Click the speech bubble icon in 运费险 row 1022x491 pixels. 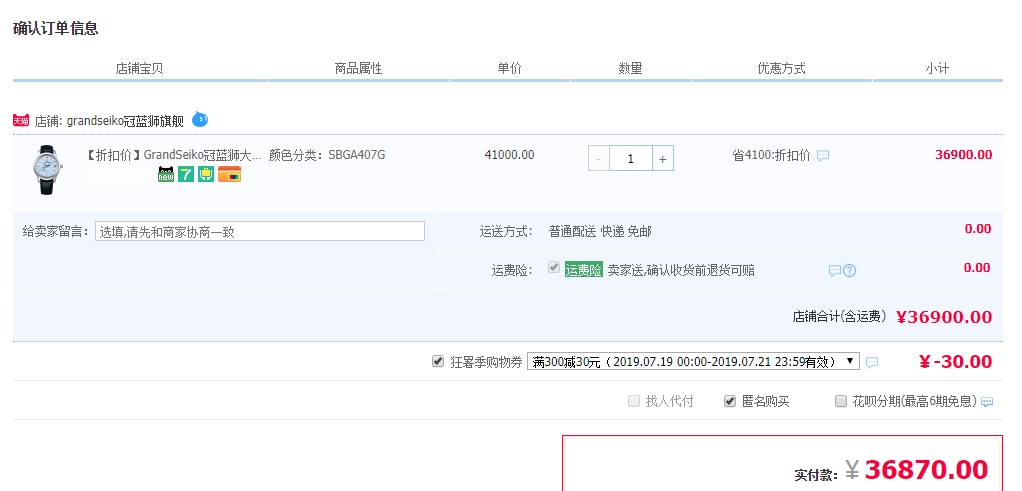coord(835,271)
